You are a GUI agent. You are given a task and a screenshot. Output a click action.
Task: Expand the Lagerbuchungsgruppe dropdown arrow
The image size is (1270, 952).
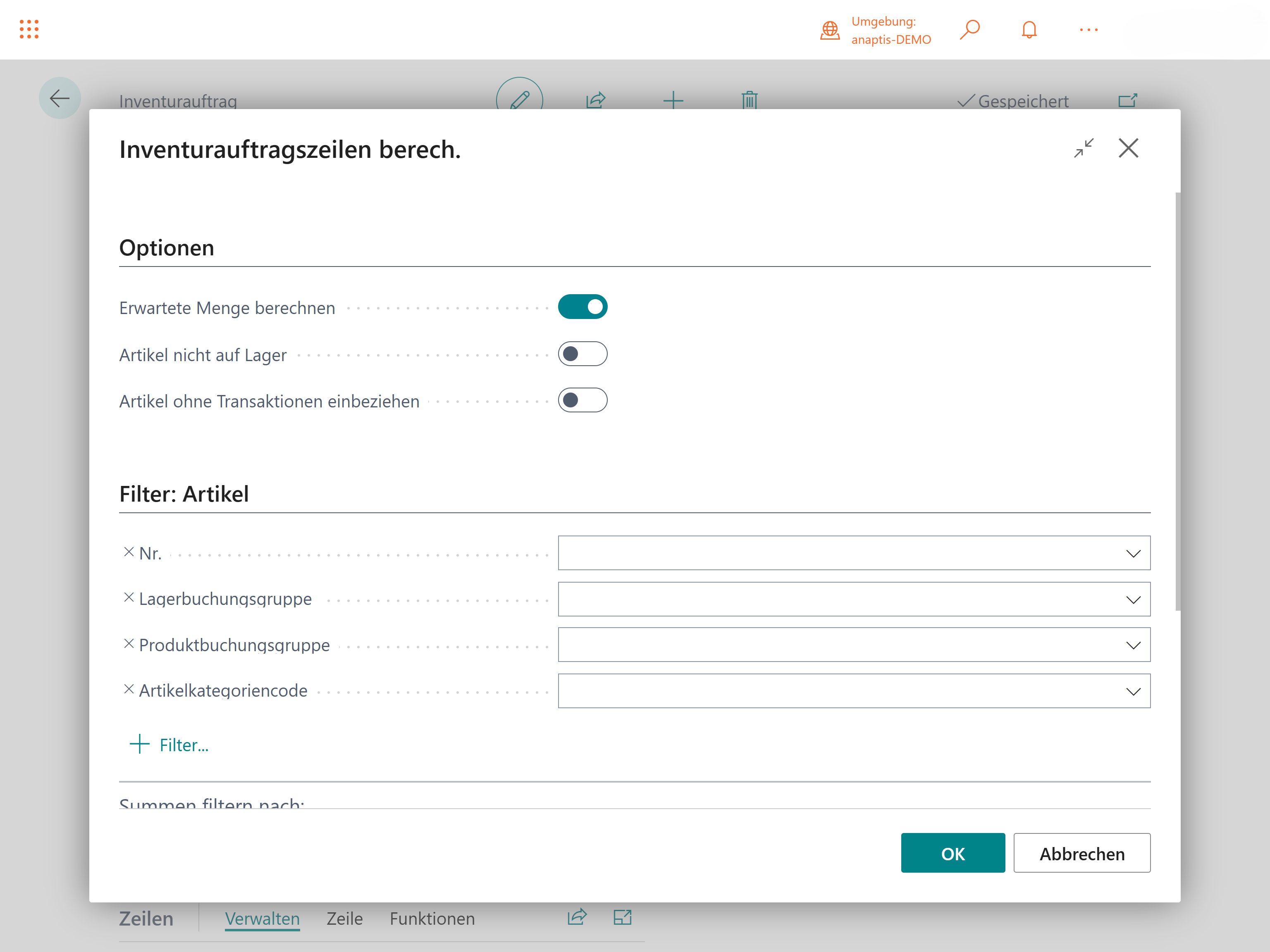pyautogui.click(x=1133, y=600)
